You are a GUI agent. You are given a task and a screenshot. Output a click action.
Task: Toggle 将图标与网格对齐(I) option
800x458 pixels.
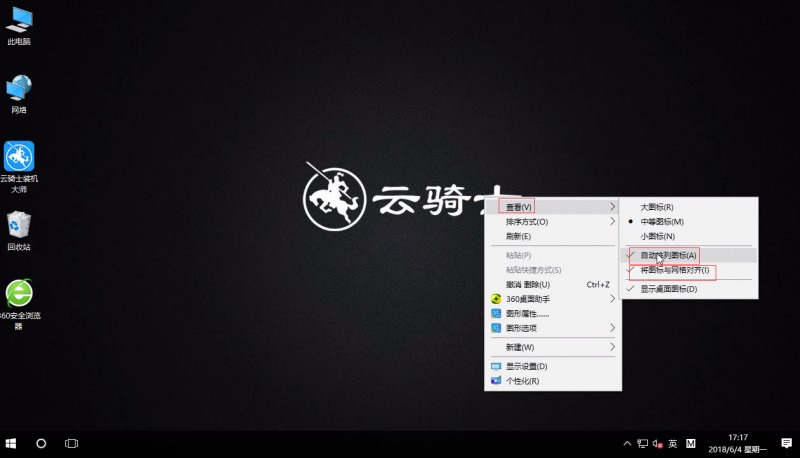pyautogui.click(x=689, y=270)
